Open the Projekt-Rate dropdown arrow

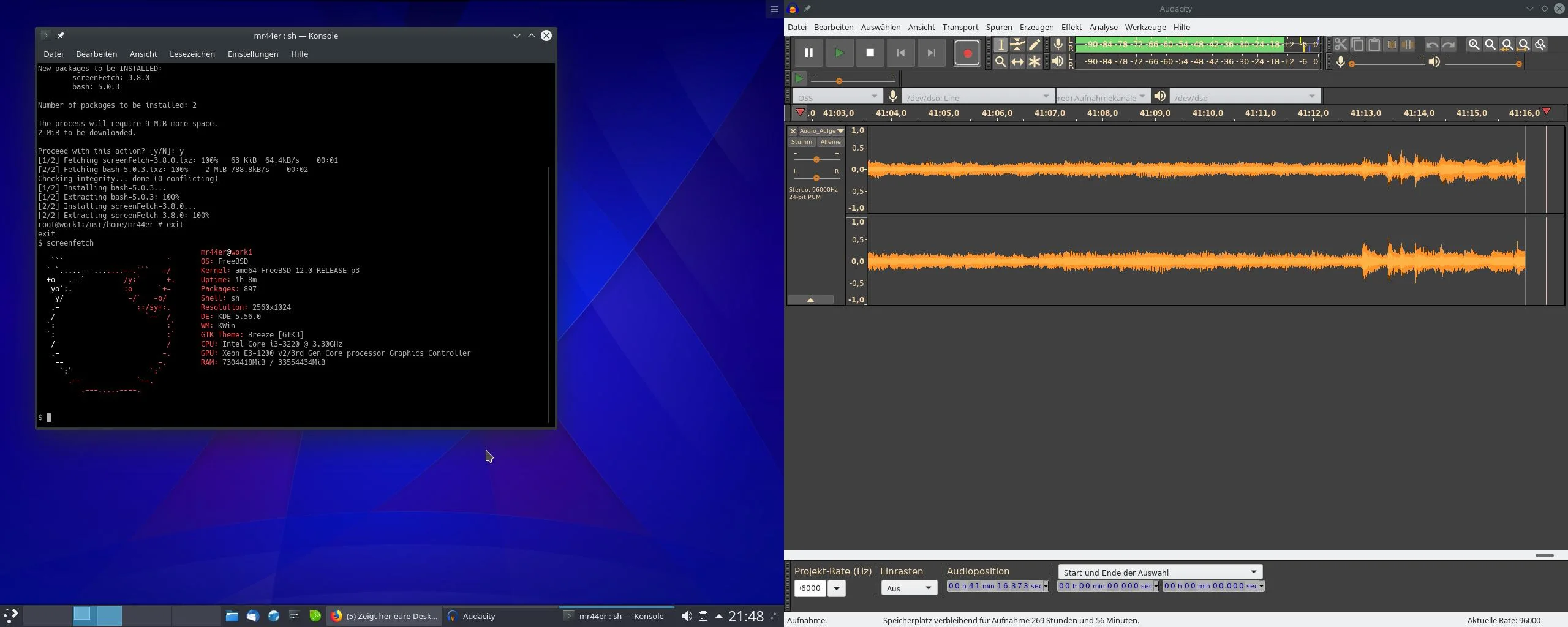836,588
